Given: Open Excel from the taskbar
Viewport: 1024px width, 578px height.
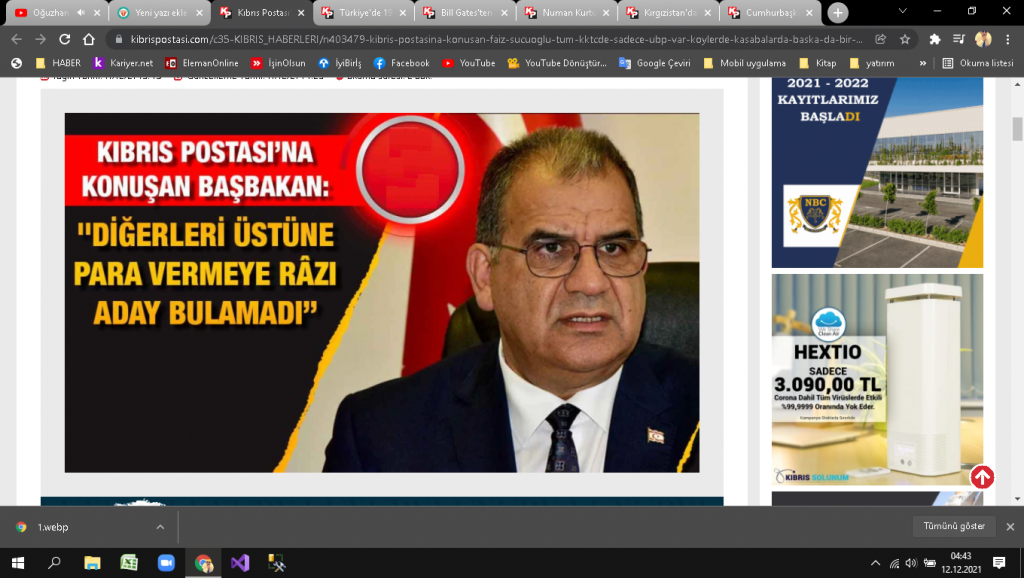Looking at the screenshot, I should [x=129, y=563].
